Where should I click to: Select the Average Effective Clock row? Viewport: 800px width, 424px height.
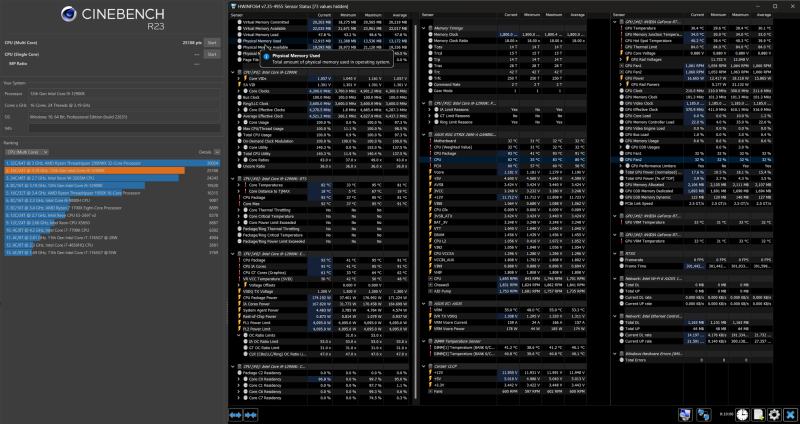tap(320, 116)
